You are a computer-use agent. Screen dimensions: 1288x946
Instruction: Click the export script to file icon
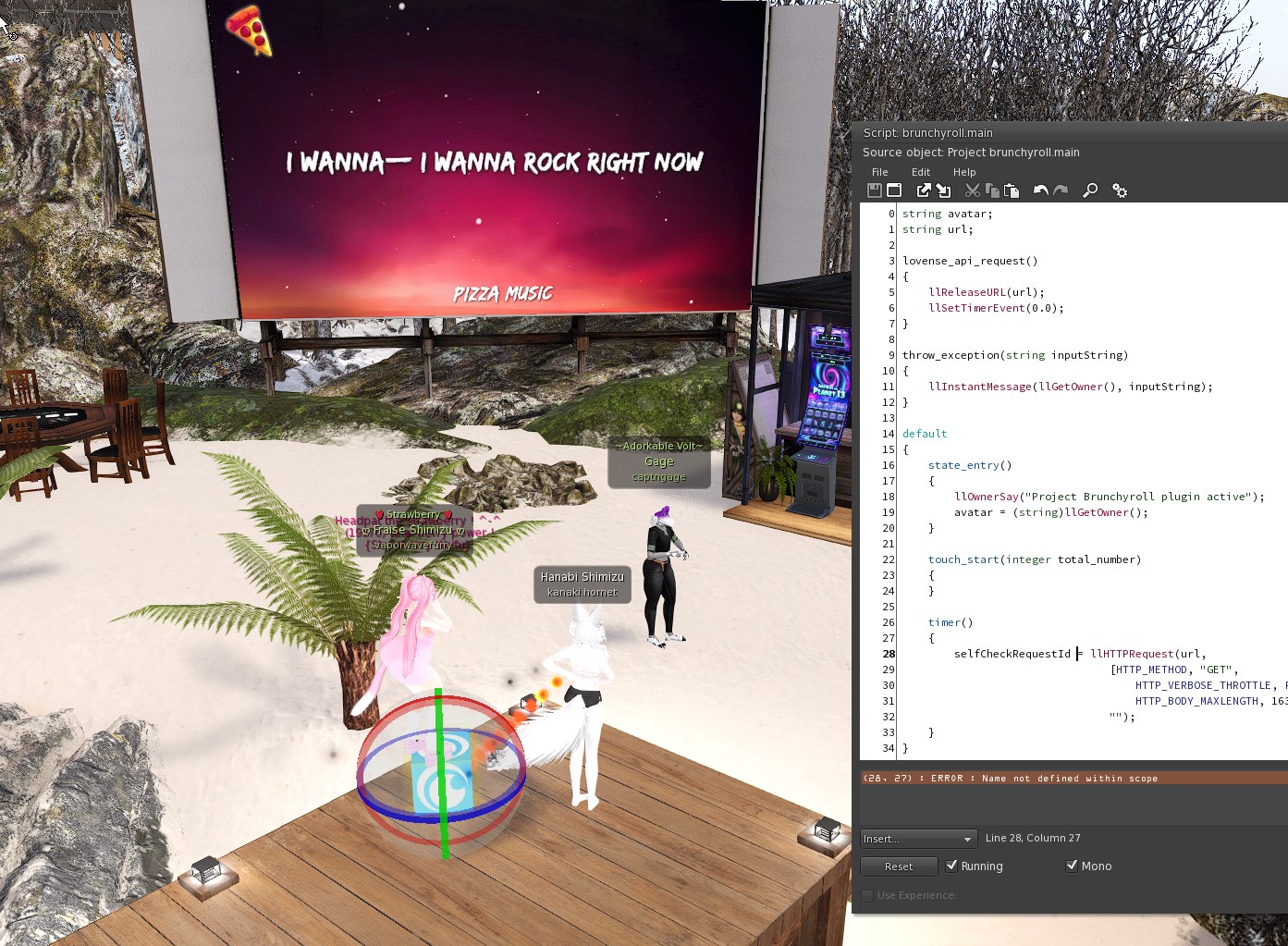923,190
